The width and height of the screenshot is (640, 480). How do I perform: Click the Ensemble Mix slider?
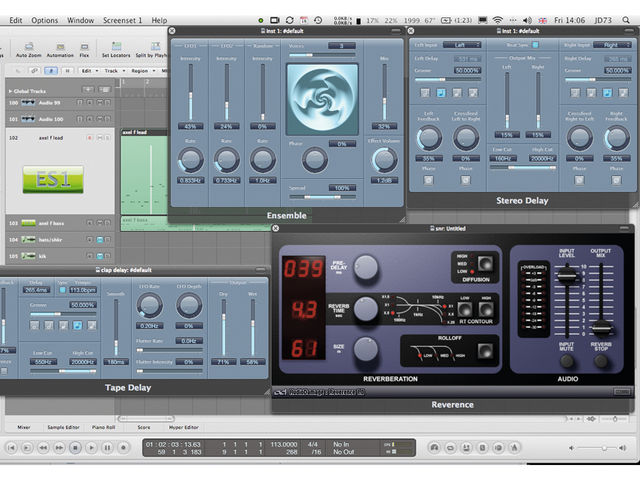pos(384,92)
